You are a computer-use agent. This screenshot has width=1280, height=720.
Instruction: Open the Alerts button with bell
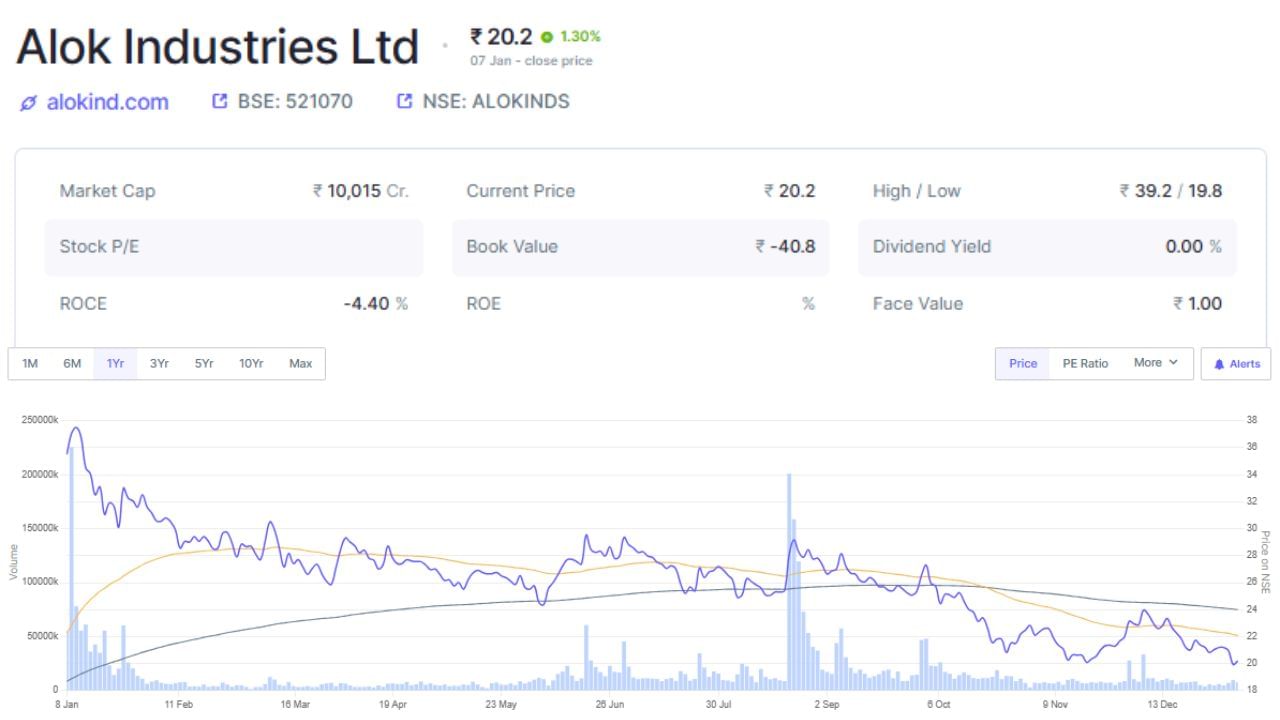tap(1236, 364)
